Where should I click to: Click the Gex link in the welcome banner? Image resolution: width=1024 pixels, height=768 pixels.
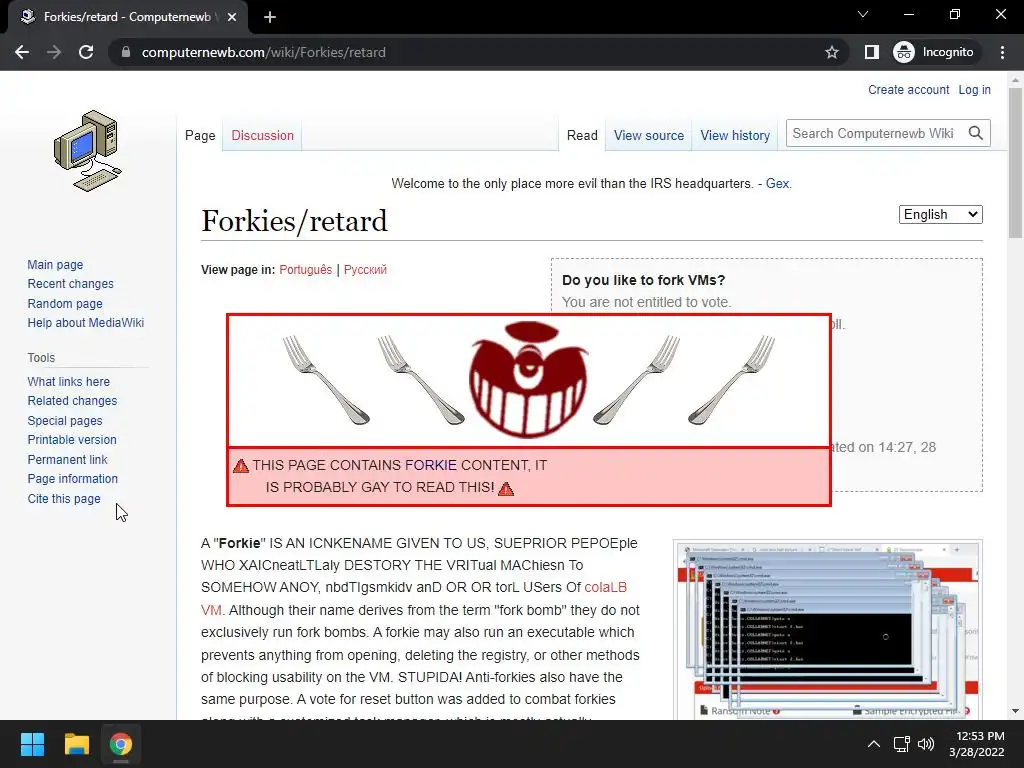[x=777, y=184]
